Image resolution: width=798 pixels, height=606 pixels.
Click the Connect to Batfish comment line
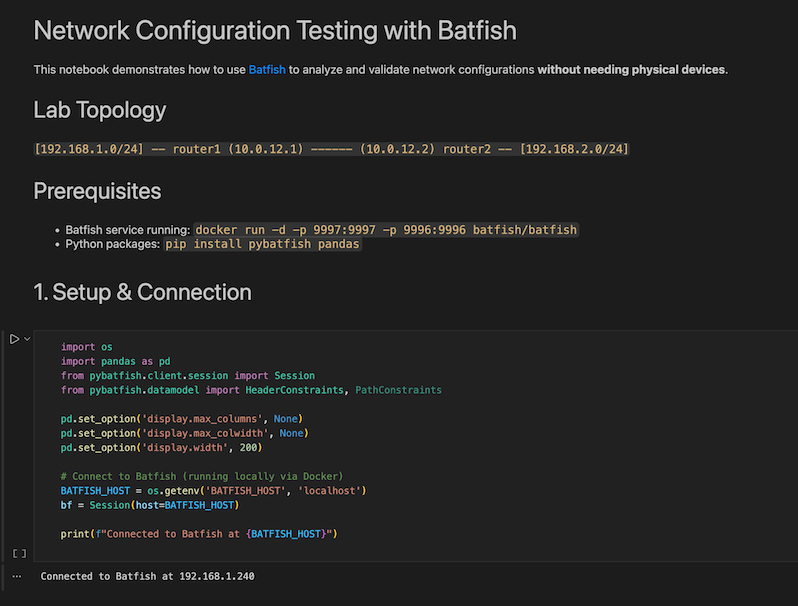[201, 476]
